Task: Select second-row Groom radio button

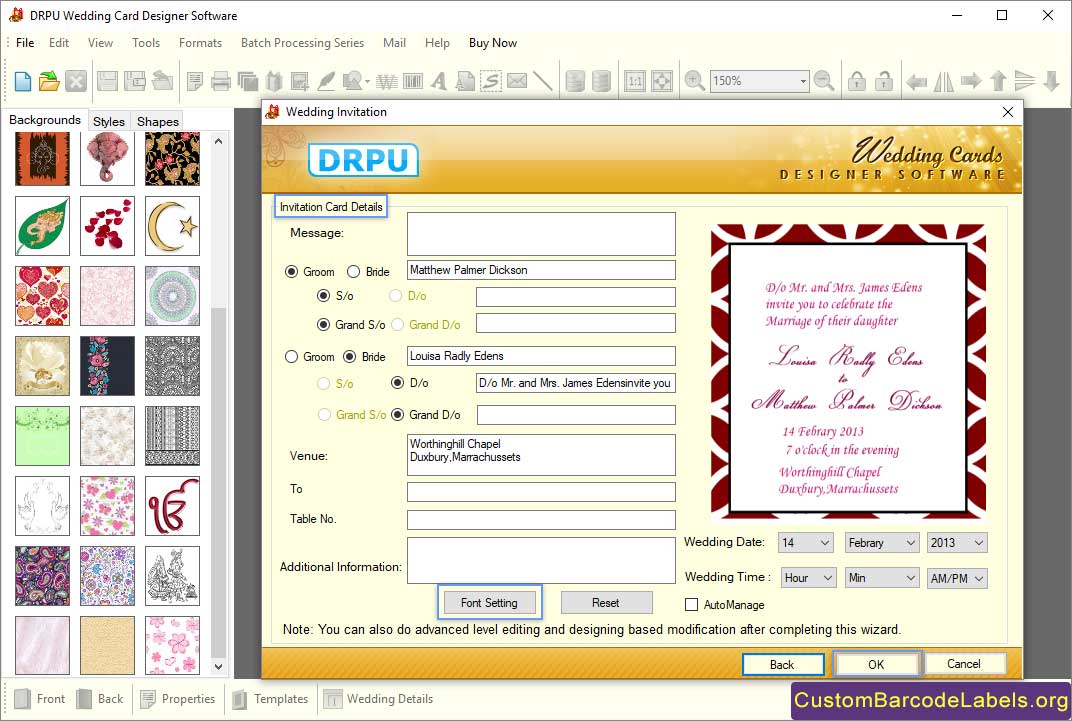Action: 291,357
